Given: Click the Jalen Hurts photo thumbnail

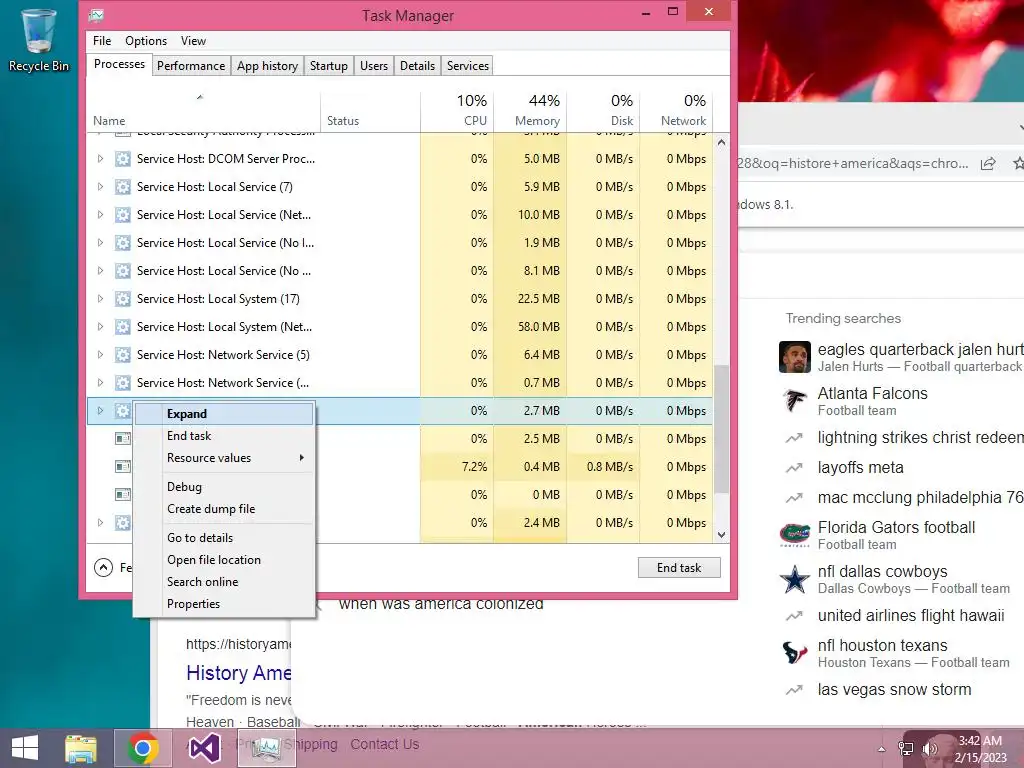Looking at the screenshot, I should (x=795, y=357).
